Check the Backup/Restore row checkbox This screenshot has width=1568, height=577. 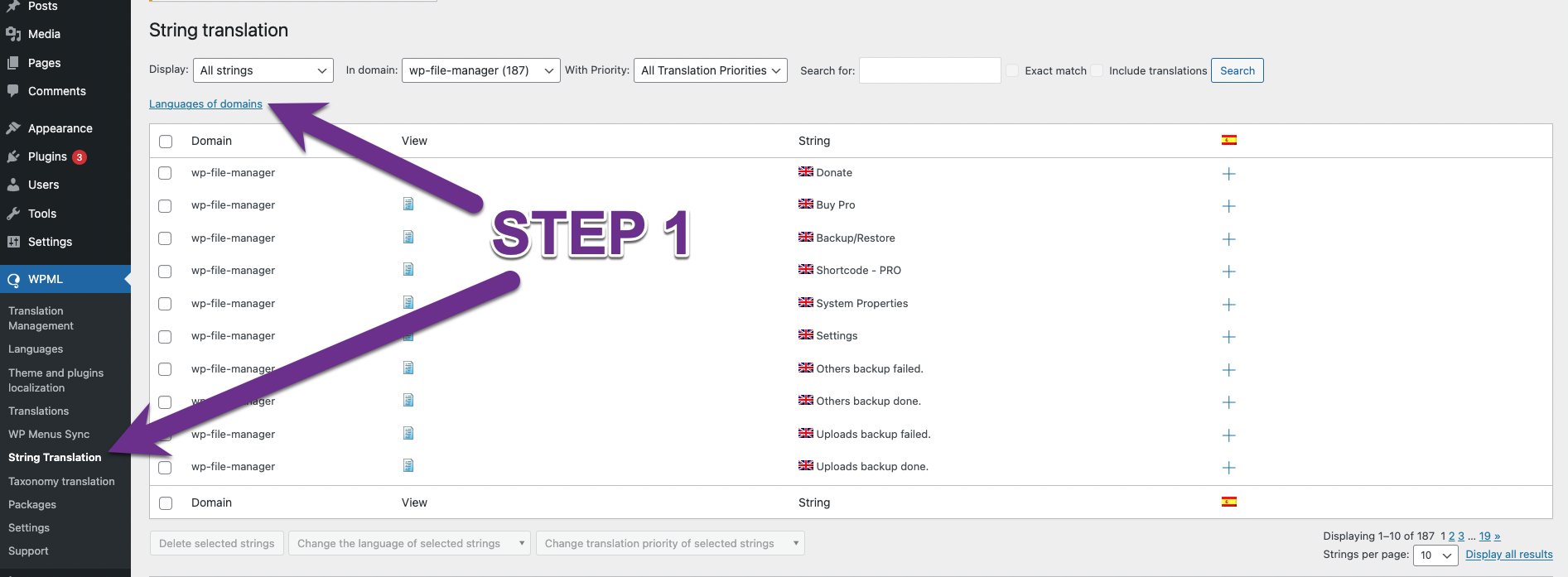pos(165,238)
